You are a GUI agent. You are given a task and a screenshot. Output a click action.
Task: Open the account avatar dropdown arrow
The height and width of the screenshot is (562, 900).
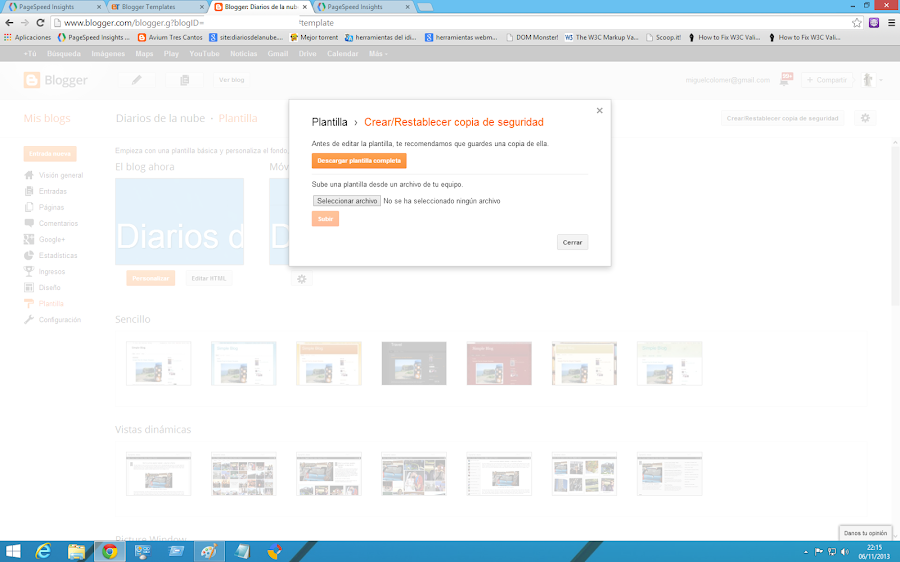(x=881, y=80)
